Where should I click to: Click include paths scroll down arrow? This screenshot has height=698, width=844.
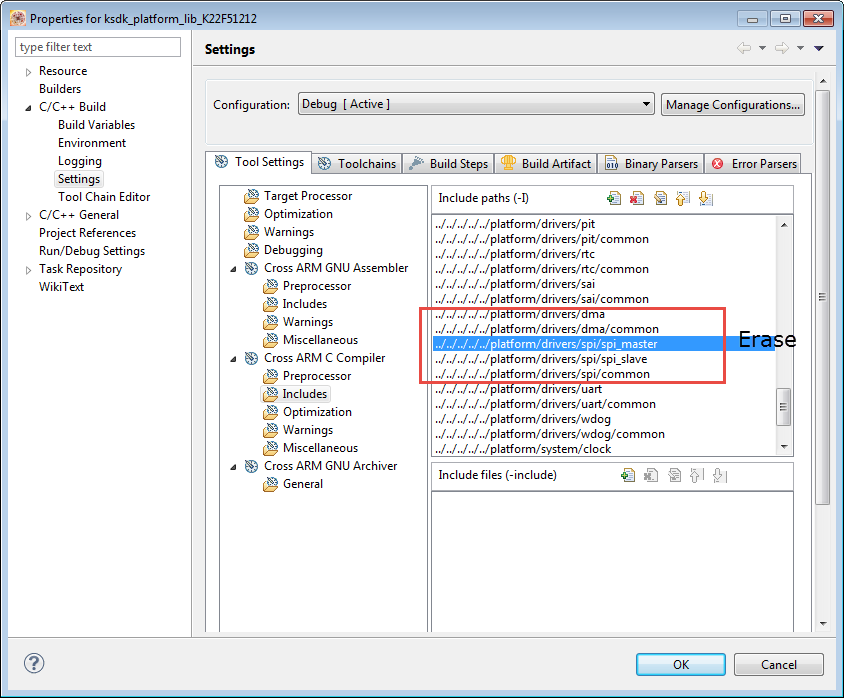click(784, 447)
